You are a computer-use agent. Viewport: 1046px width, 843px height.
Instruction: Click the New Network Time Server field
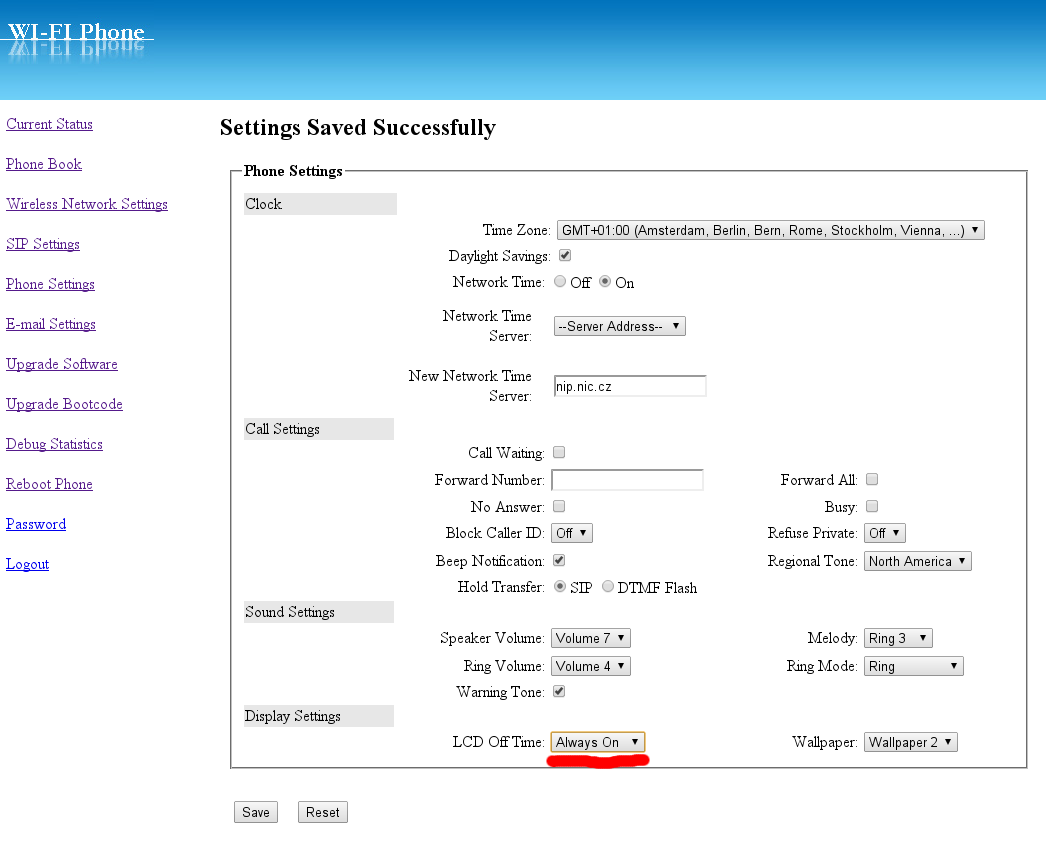click(630, 386)
